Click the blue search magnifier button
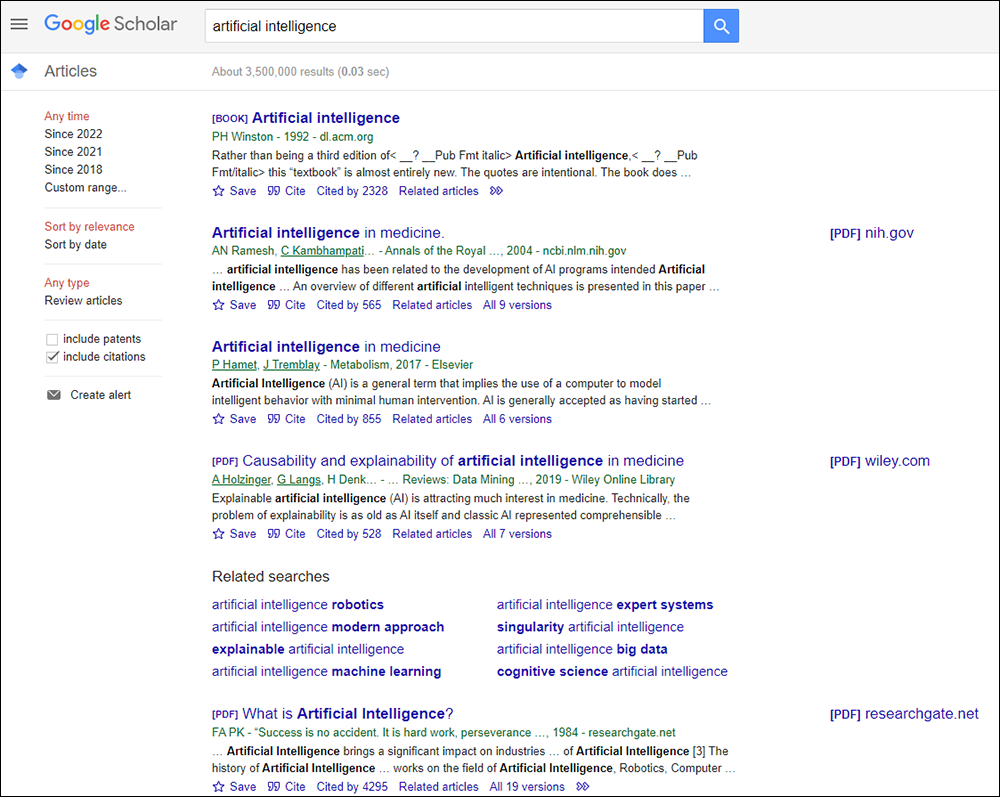 (721, 26)
